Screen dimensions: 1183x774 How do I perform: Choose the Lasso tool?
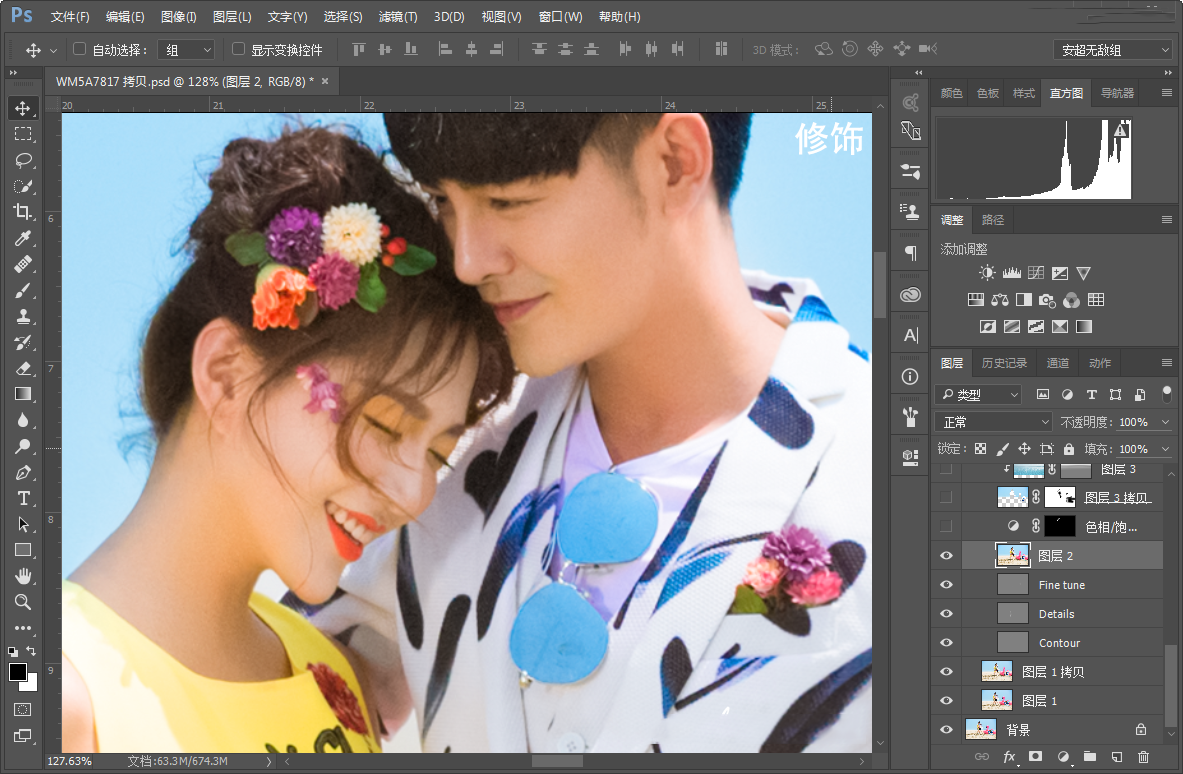tap(23, 160)
